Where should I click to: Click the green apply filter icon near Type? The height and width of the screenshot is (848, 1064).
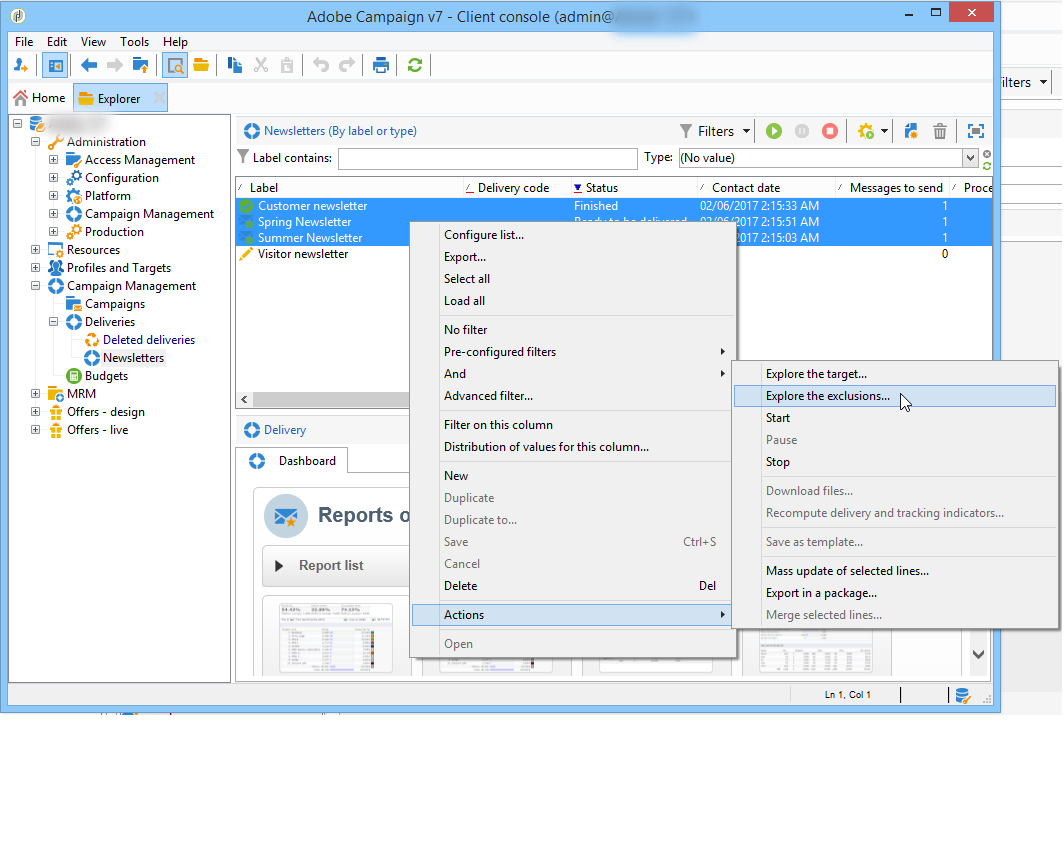coord(987,166)
